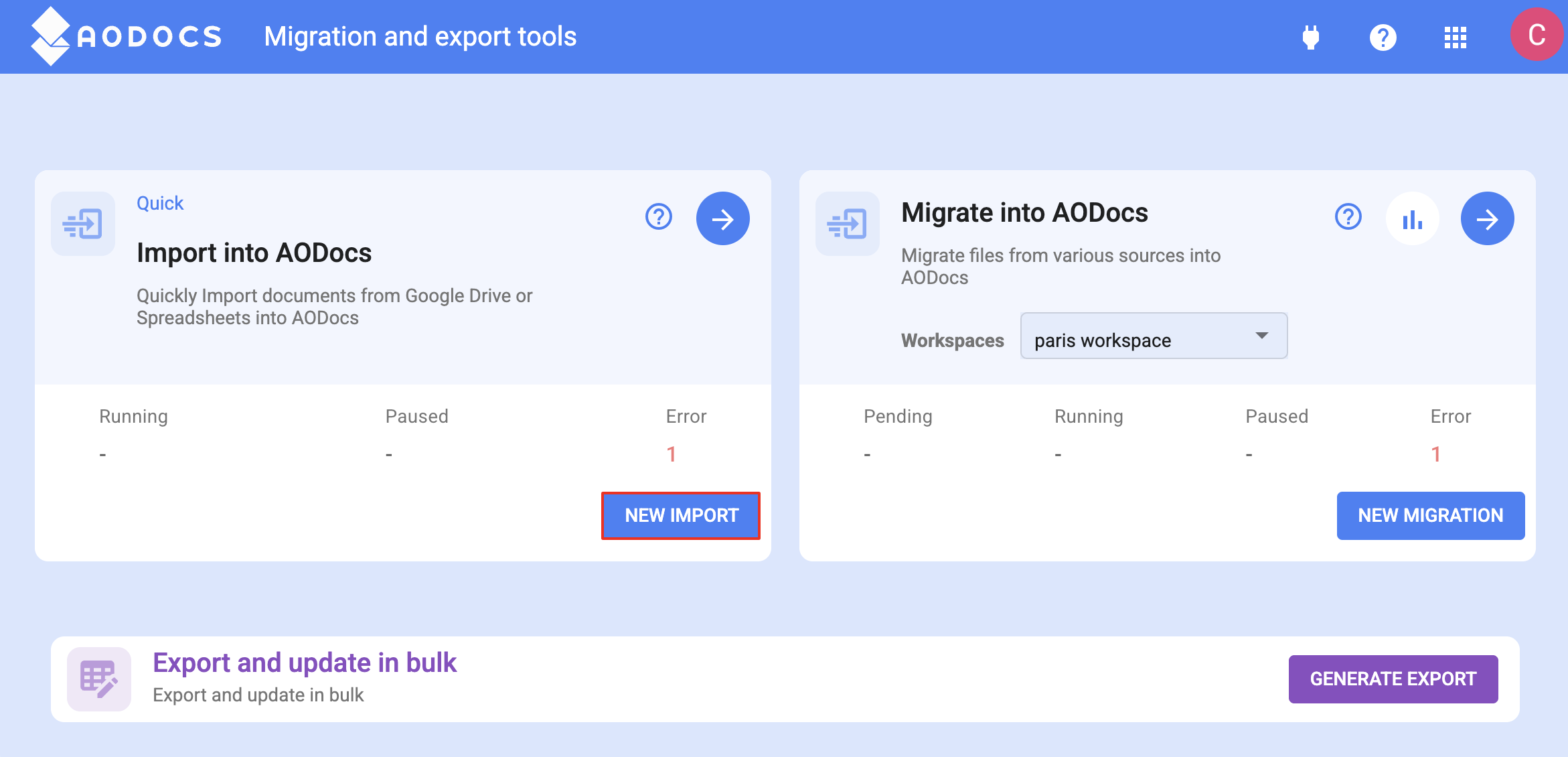The image size is (1568, 757).
Task: Click the migration card Paused label
Action: [1277, 417]
